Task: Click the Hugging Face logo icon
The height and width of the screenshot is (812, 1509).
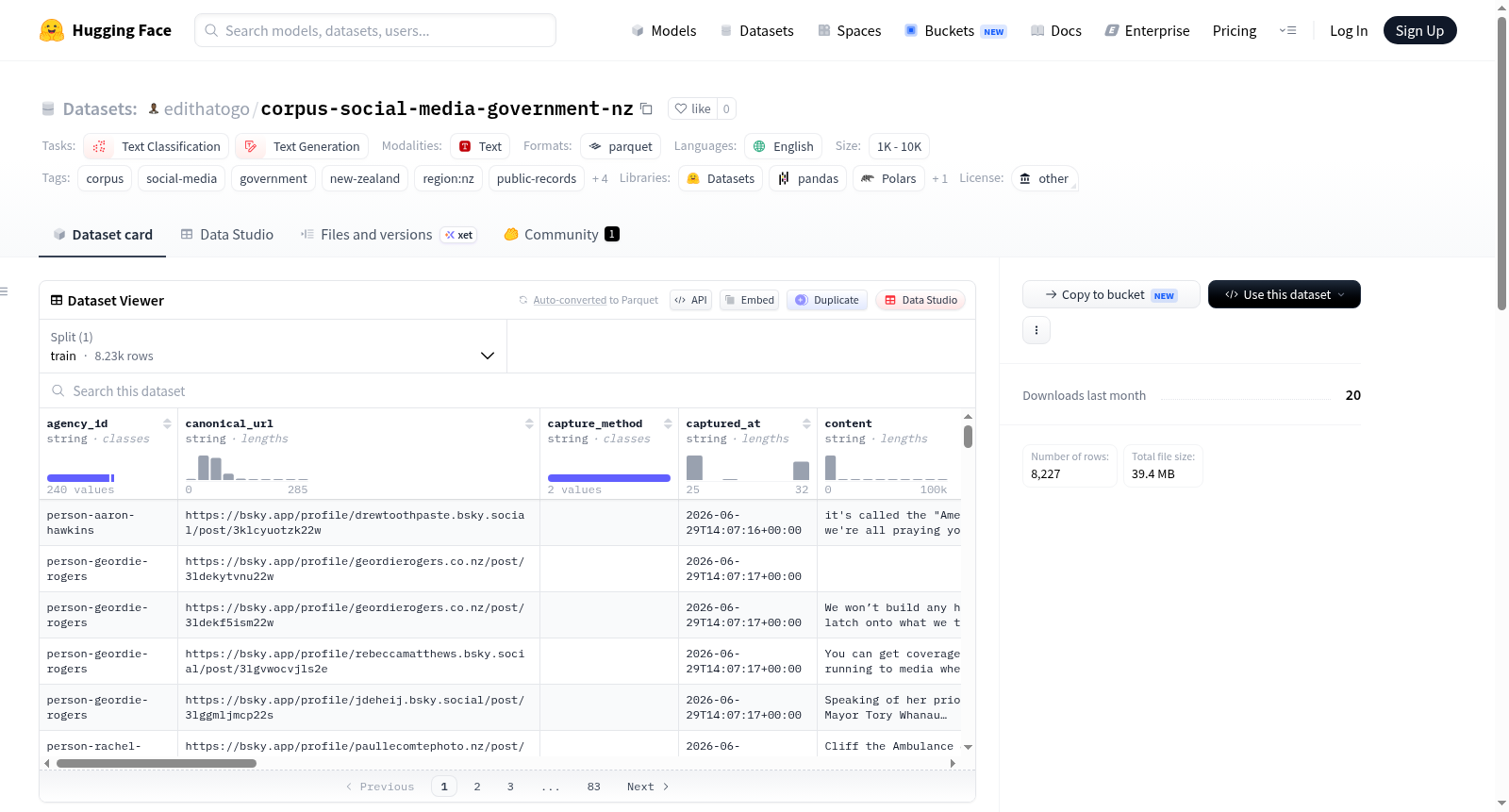Action: (x=52, y=30)
